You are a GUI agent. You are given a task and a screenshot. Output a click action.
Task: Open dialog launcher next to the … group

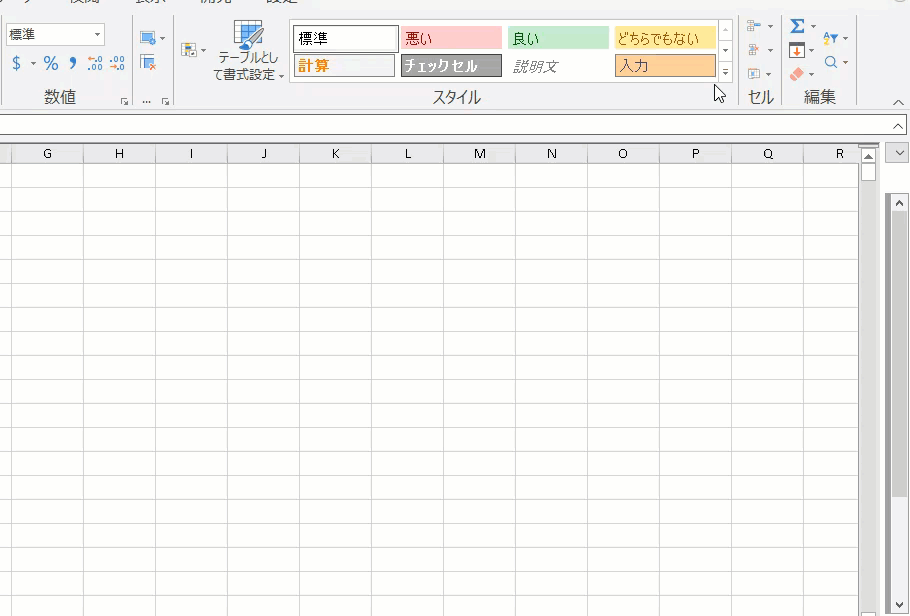click(165, 102)
